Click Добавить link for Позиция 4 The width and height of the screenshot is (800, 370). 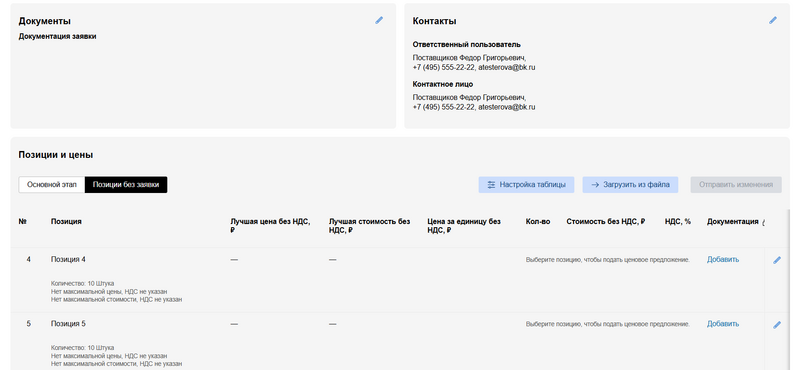(722, 259)
